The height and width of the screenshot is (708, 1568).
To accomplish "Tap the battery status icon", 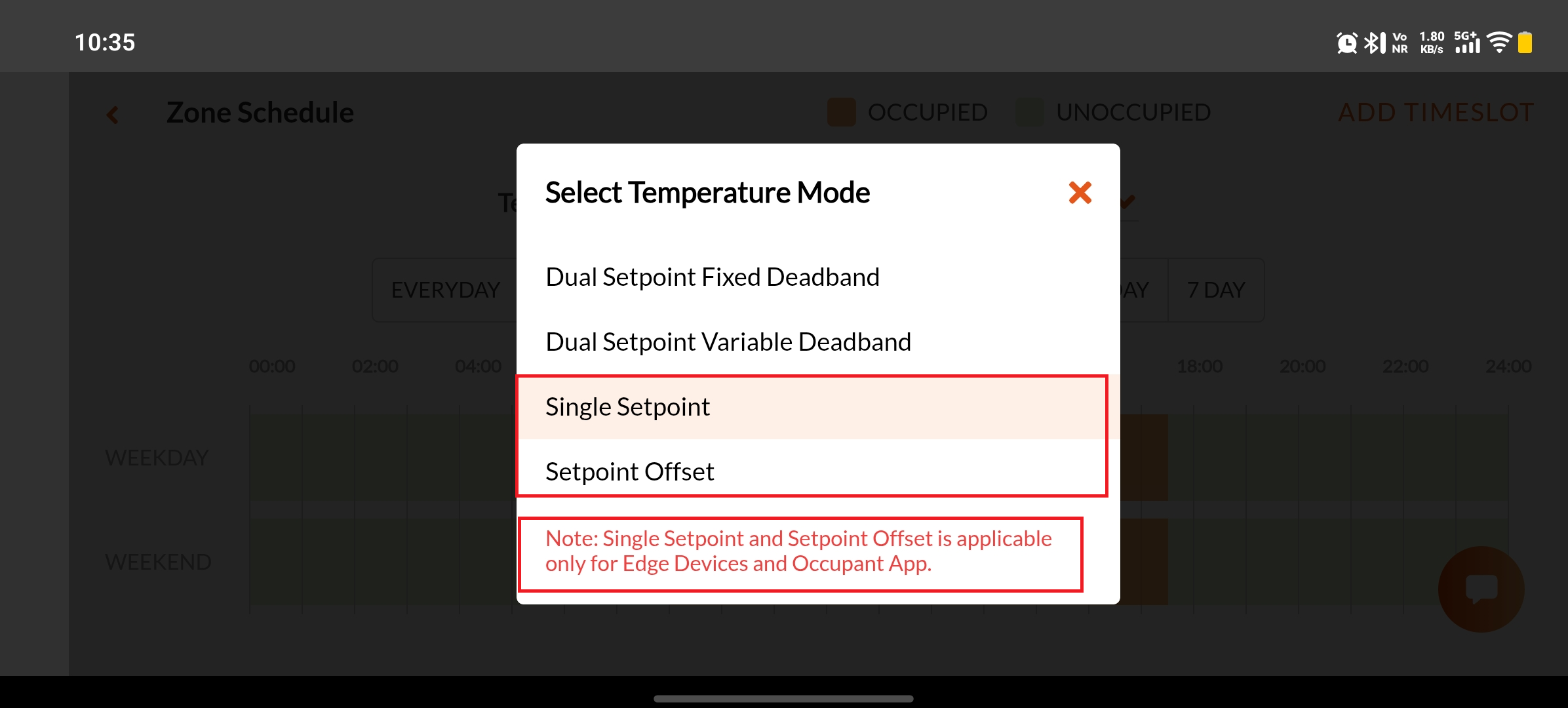I will [x=1525, y=43].
